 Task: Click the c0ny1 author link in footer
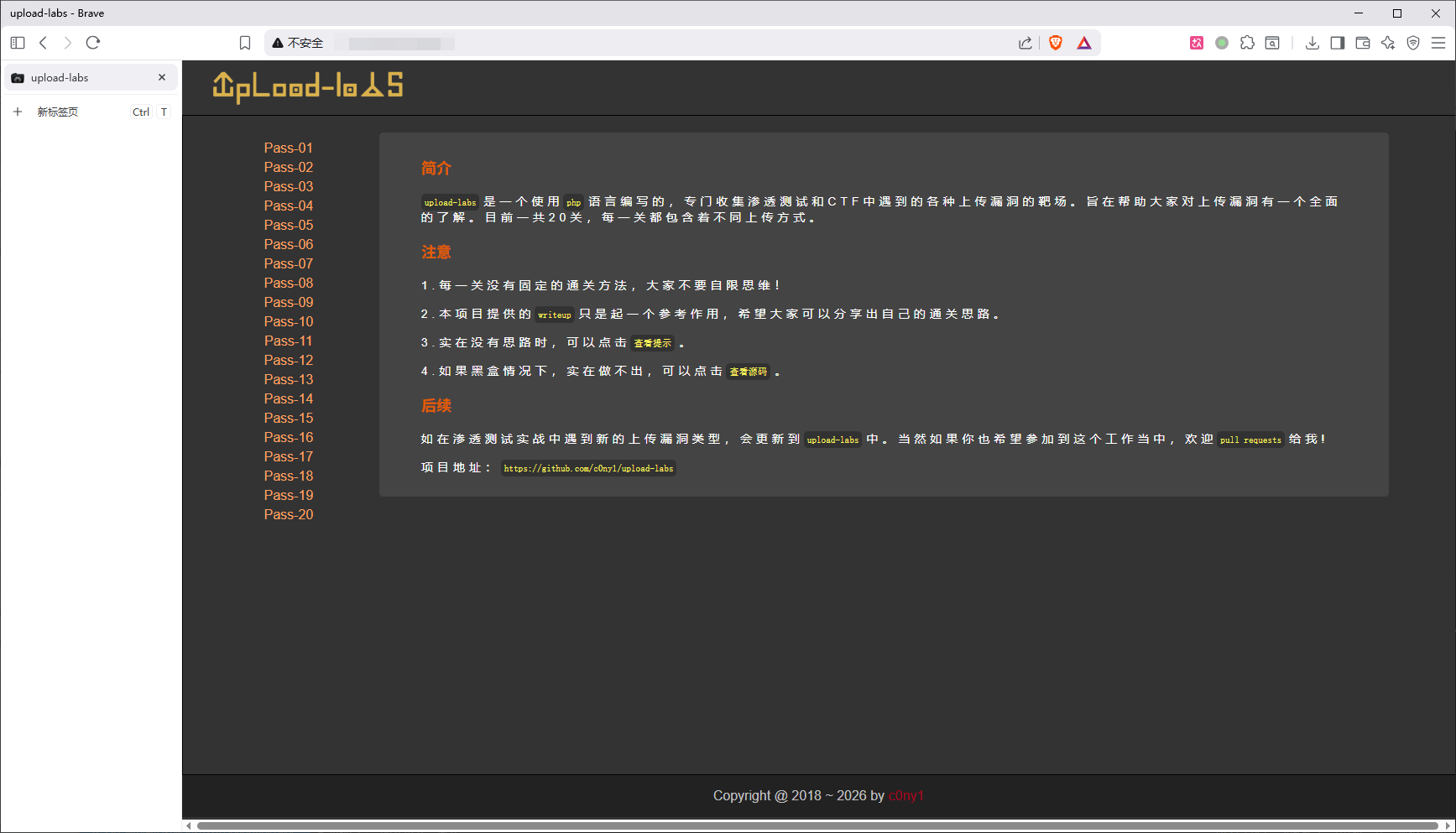click(905, 795)
